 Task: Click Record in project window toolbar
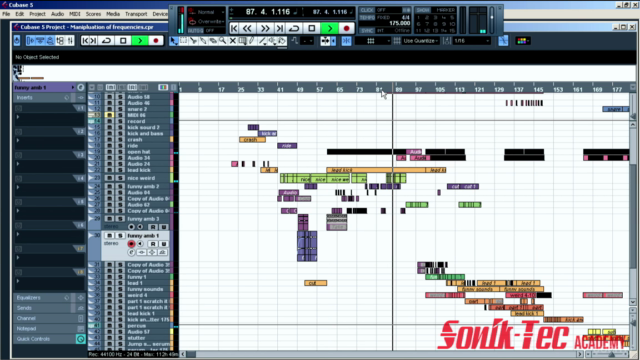[x=156, y=41]
